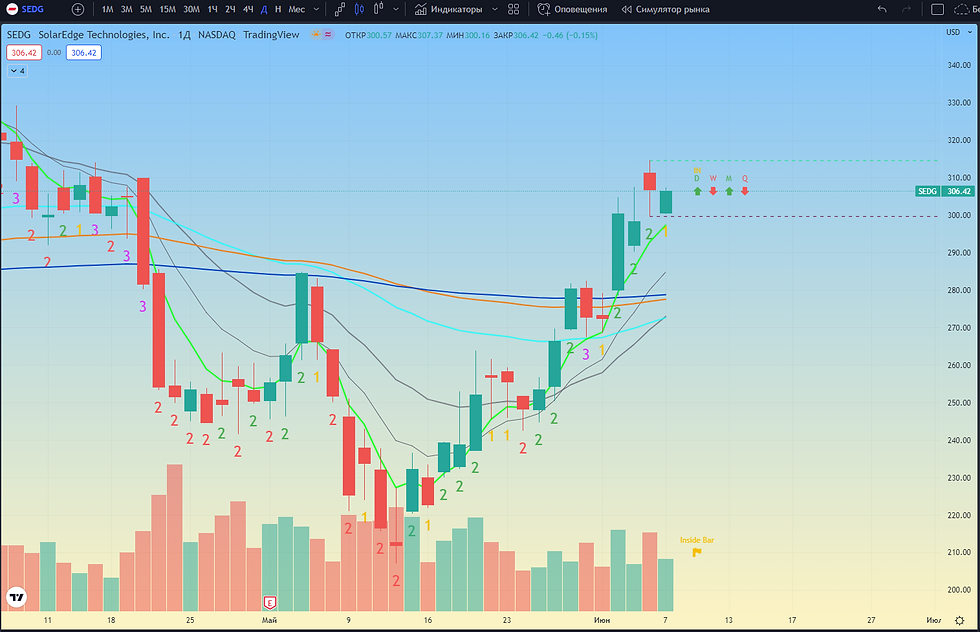Switch to the 30M timeframe

coord(191,9)
